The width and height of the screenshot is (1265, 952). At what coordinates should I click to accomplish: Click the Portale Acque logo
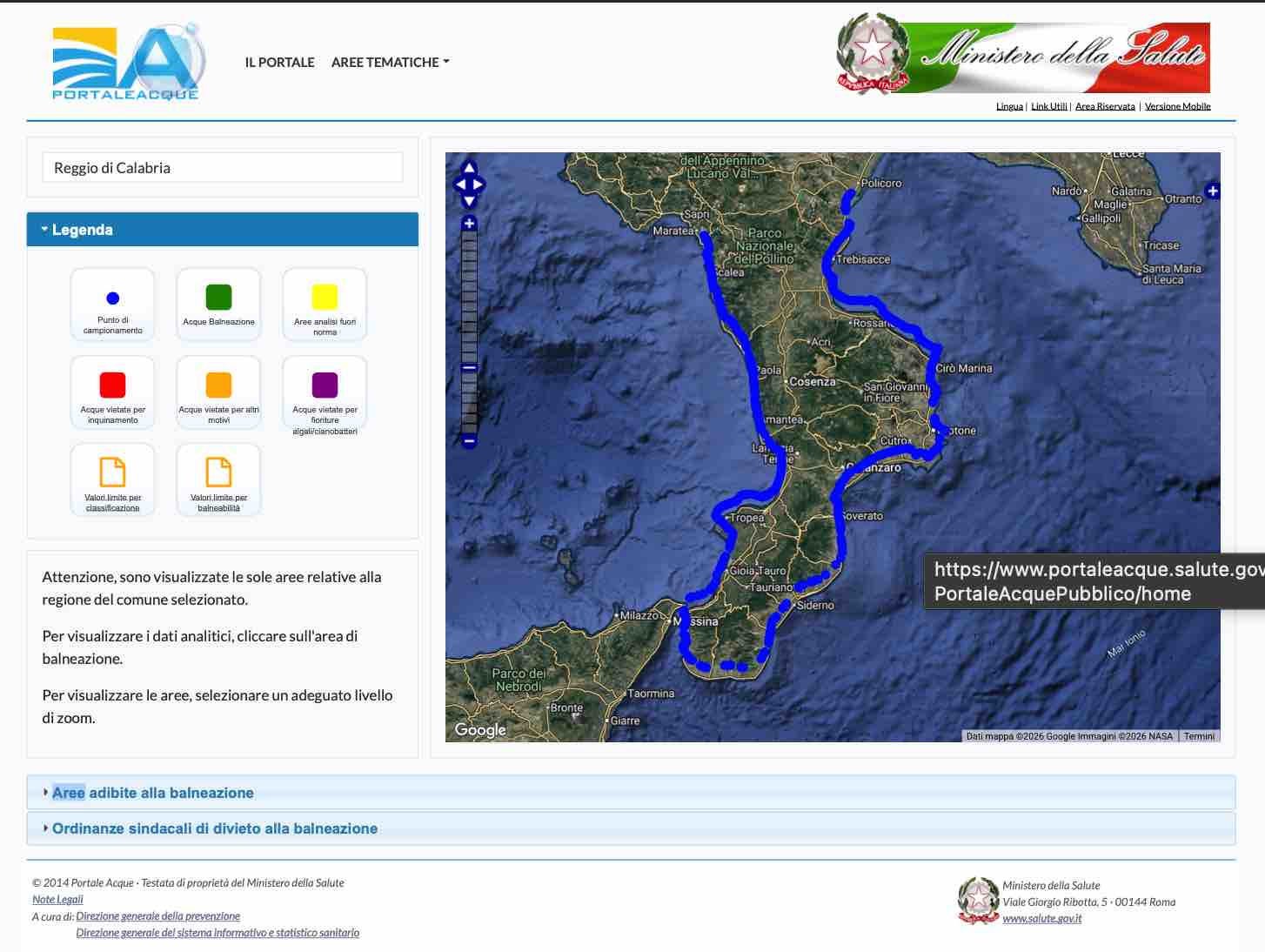[x=129, y=63]
